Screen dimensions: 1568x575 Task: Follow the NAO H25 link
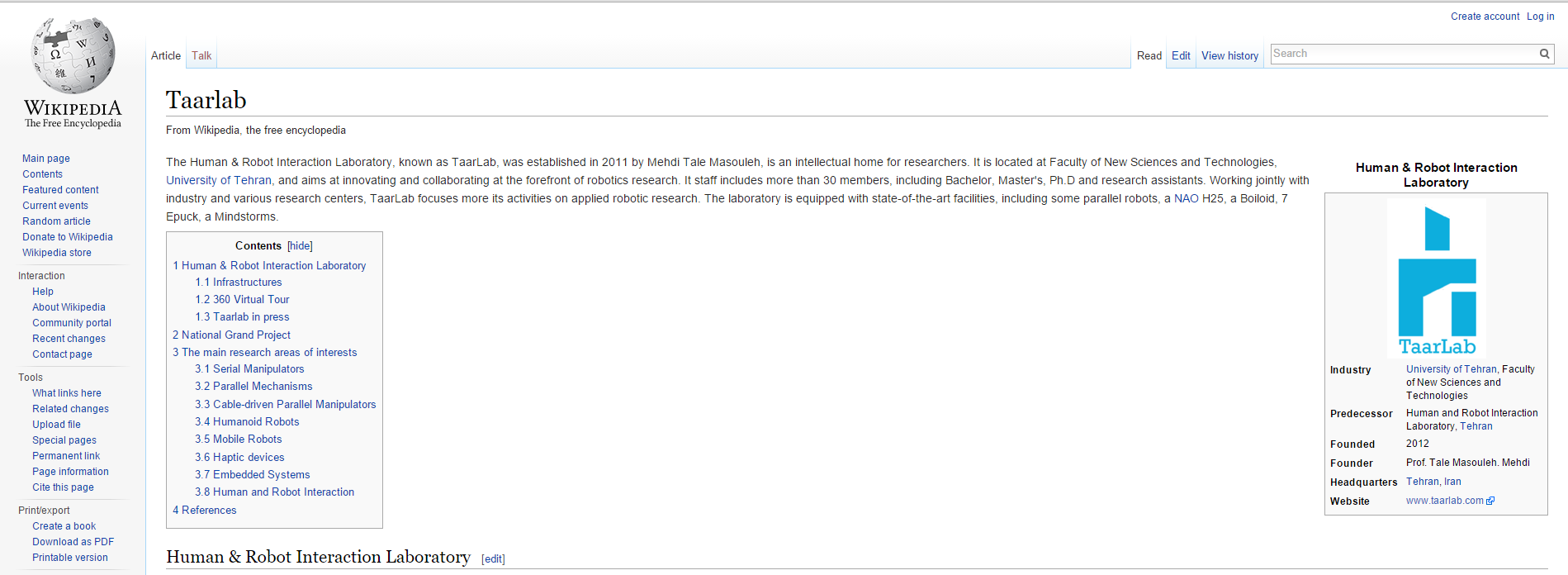click(1199, 198)
